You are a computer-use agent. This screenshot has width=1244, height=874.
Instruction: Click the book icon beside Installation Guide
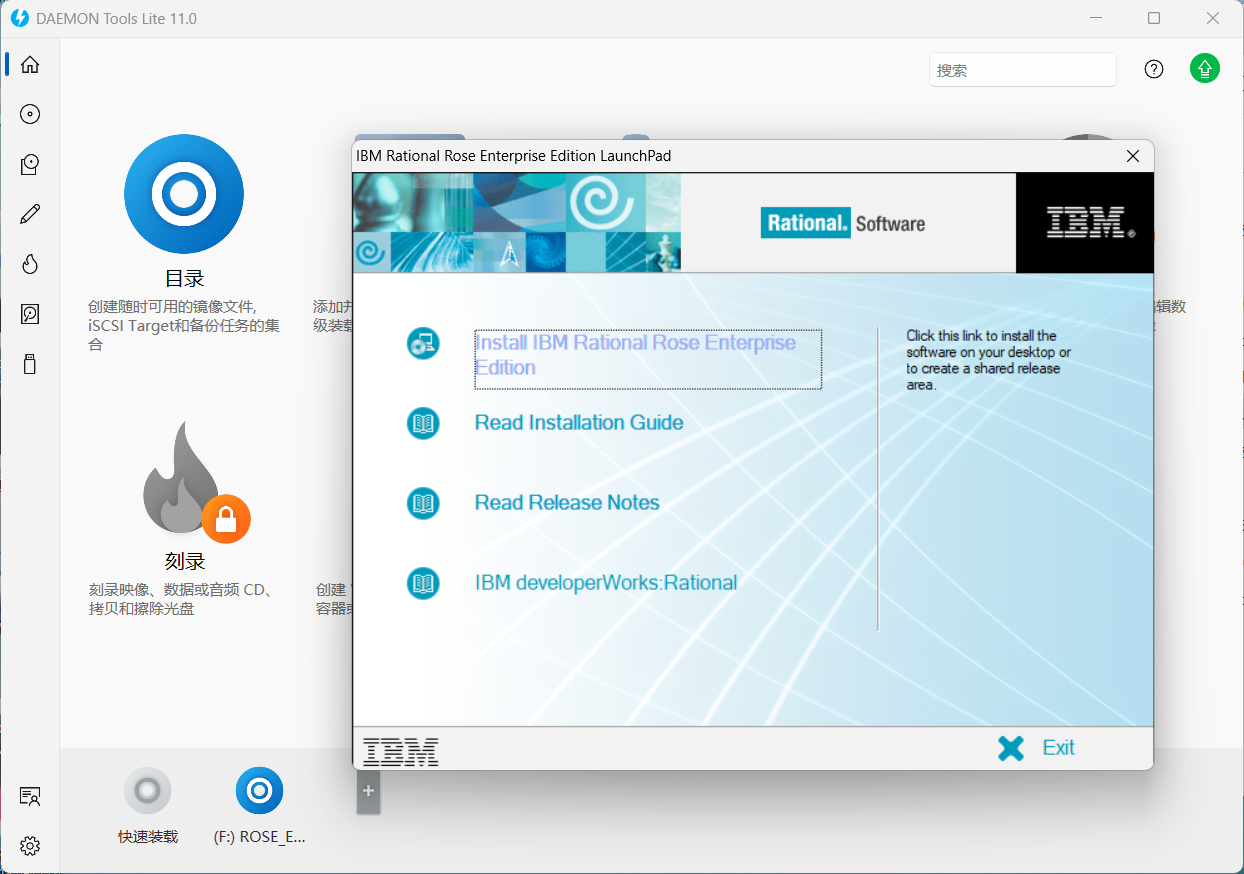coord(423,423)
